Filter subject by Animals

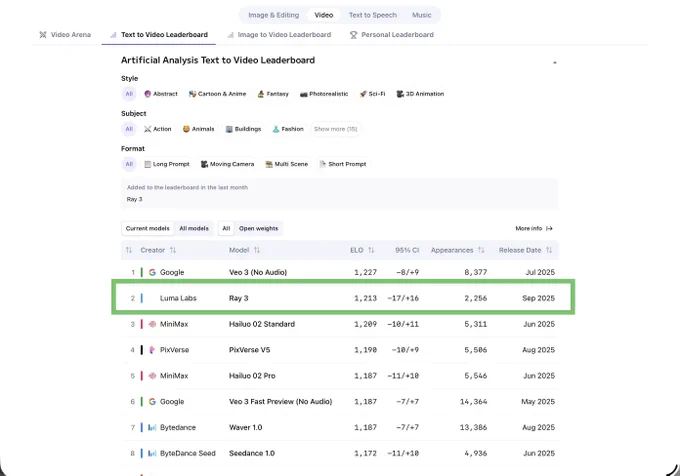(199, 129)
